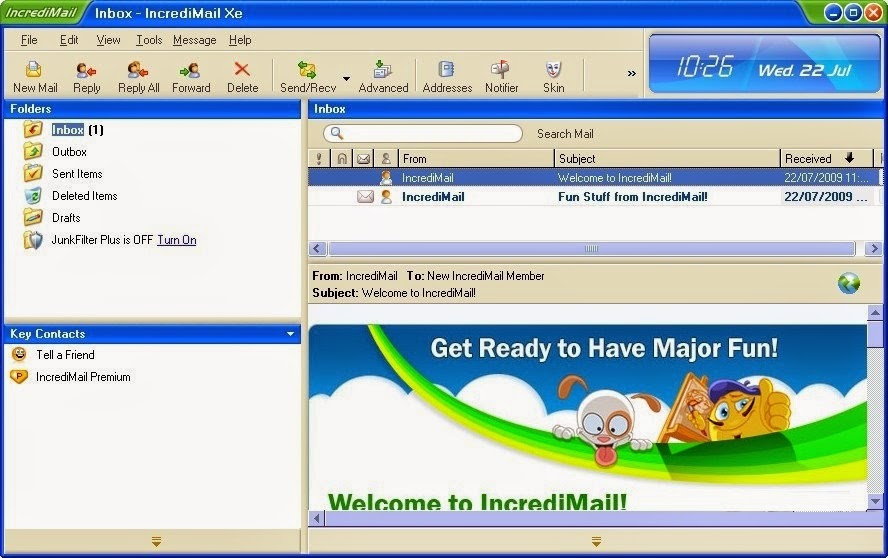The image size is (888, 558).
Task: Open the View menu
Action: [108, 40]
